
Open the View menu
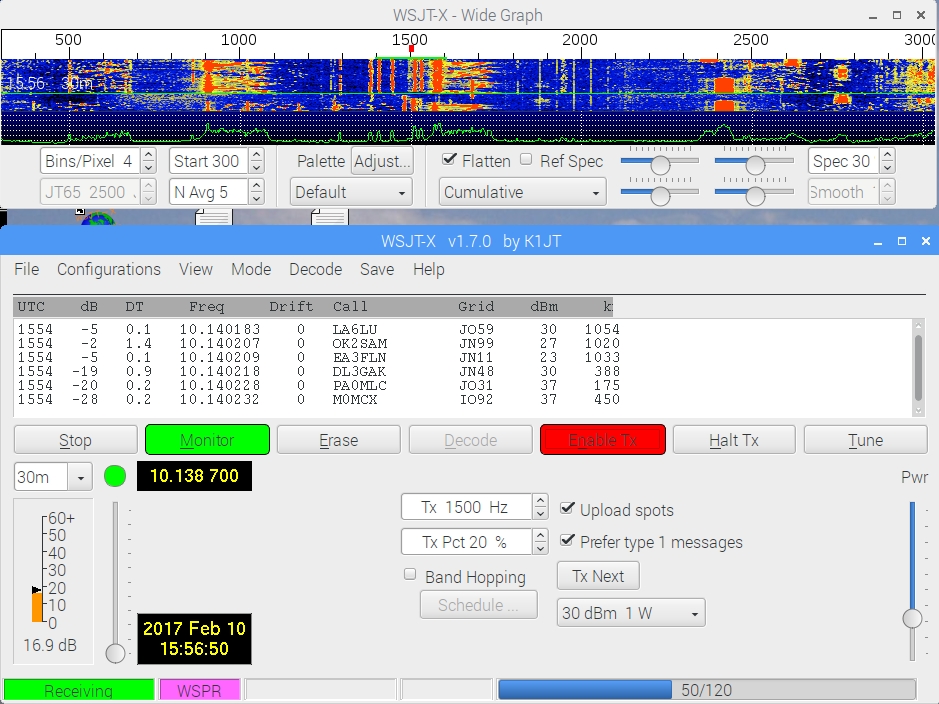pyautogui.click(x=196, y=269)
